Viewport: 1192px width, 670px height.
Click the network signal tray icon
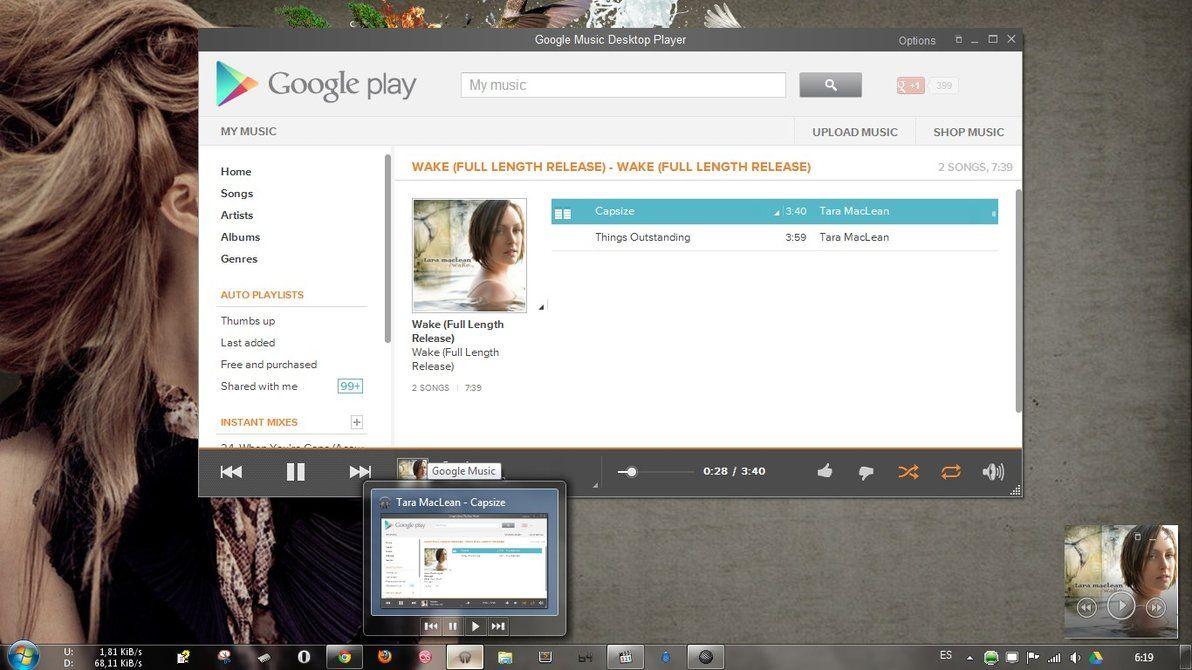pyautogui.click(x=1054, y=658)
